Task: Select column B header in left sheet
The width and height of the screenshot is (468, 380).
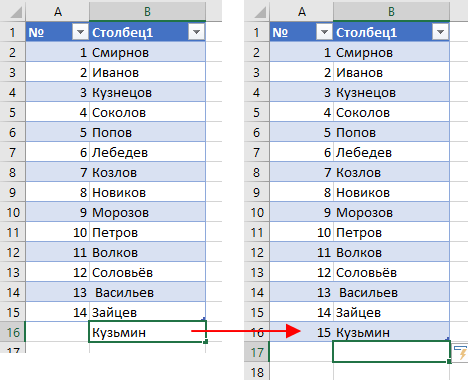Action: coord(147,12)
